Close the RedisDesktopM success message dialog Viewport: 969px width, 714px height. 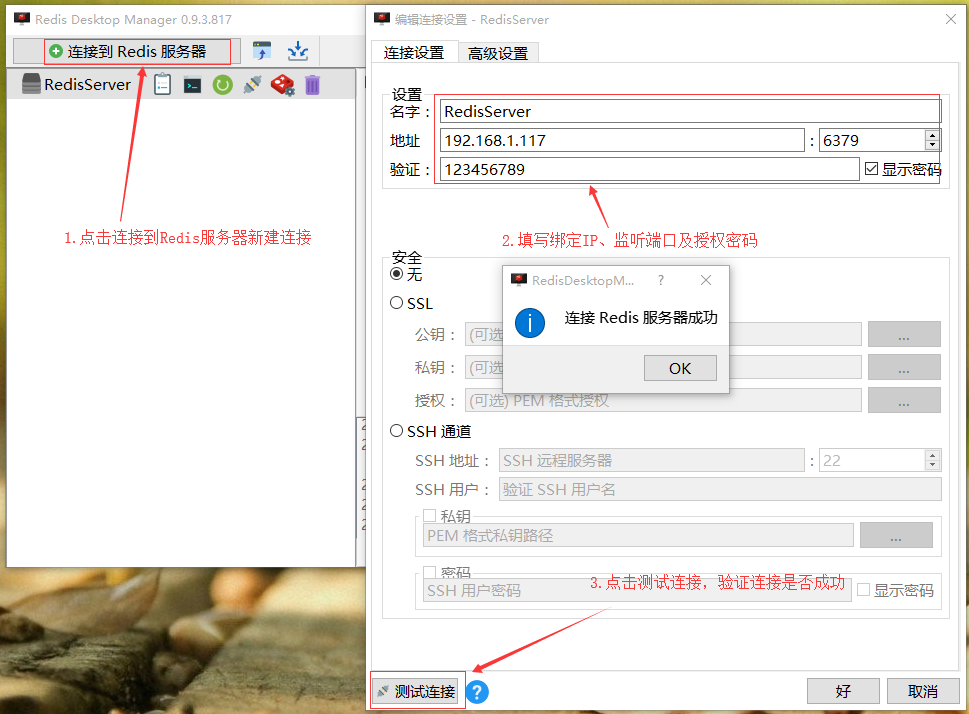point(706,280)
